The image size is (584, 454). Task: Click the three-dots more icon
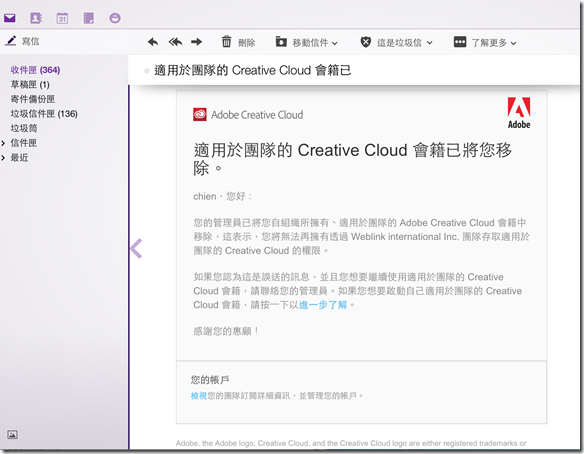[x=460, y=42]
